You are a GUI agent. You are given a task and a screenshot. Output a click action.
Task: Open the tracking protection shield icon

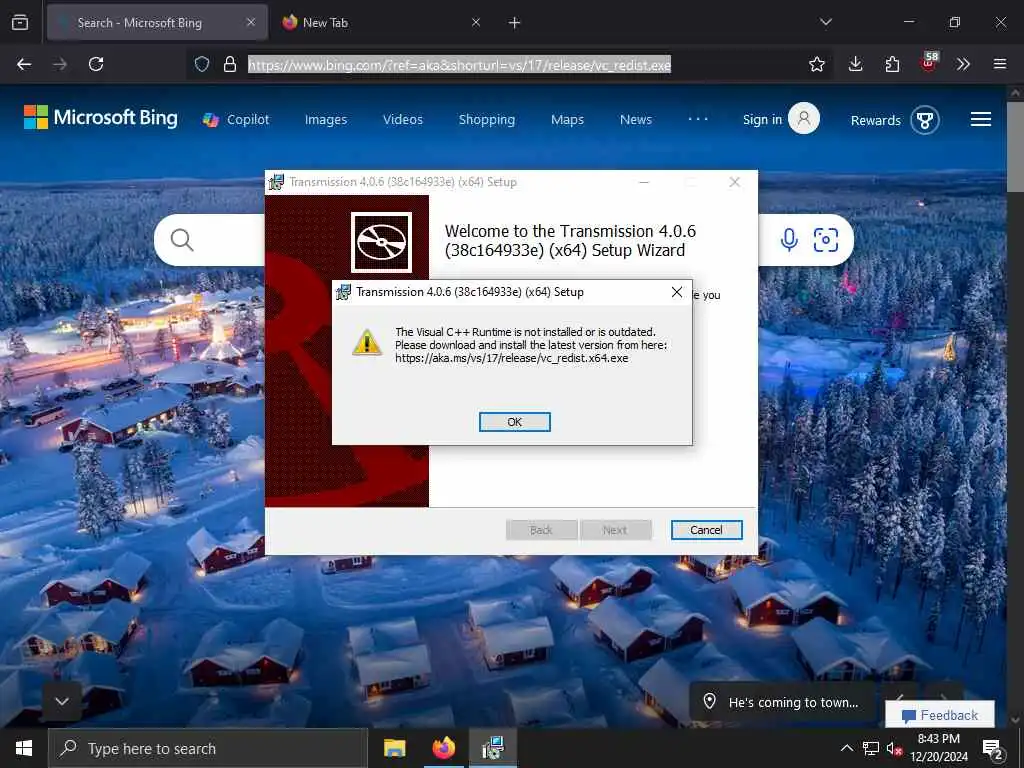pos(202,64)
